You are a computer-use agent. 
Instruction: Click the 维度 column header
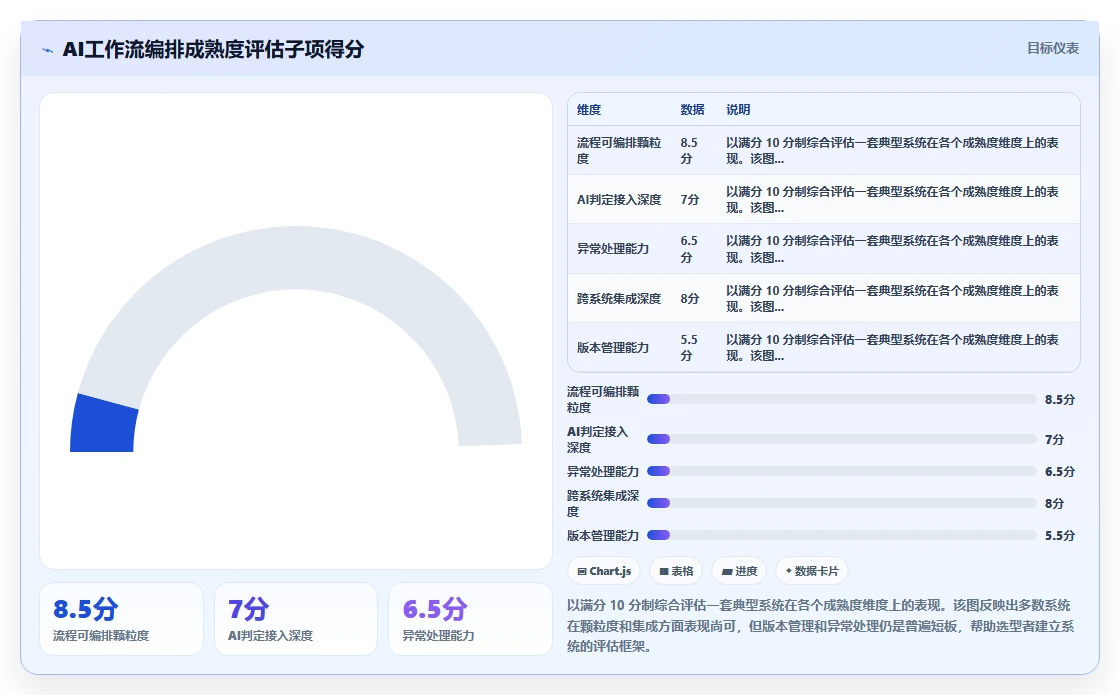pos(589,109)
